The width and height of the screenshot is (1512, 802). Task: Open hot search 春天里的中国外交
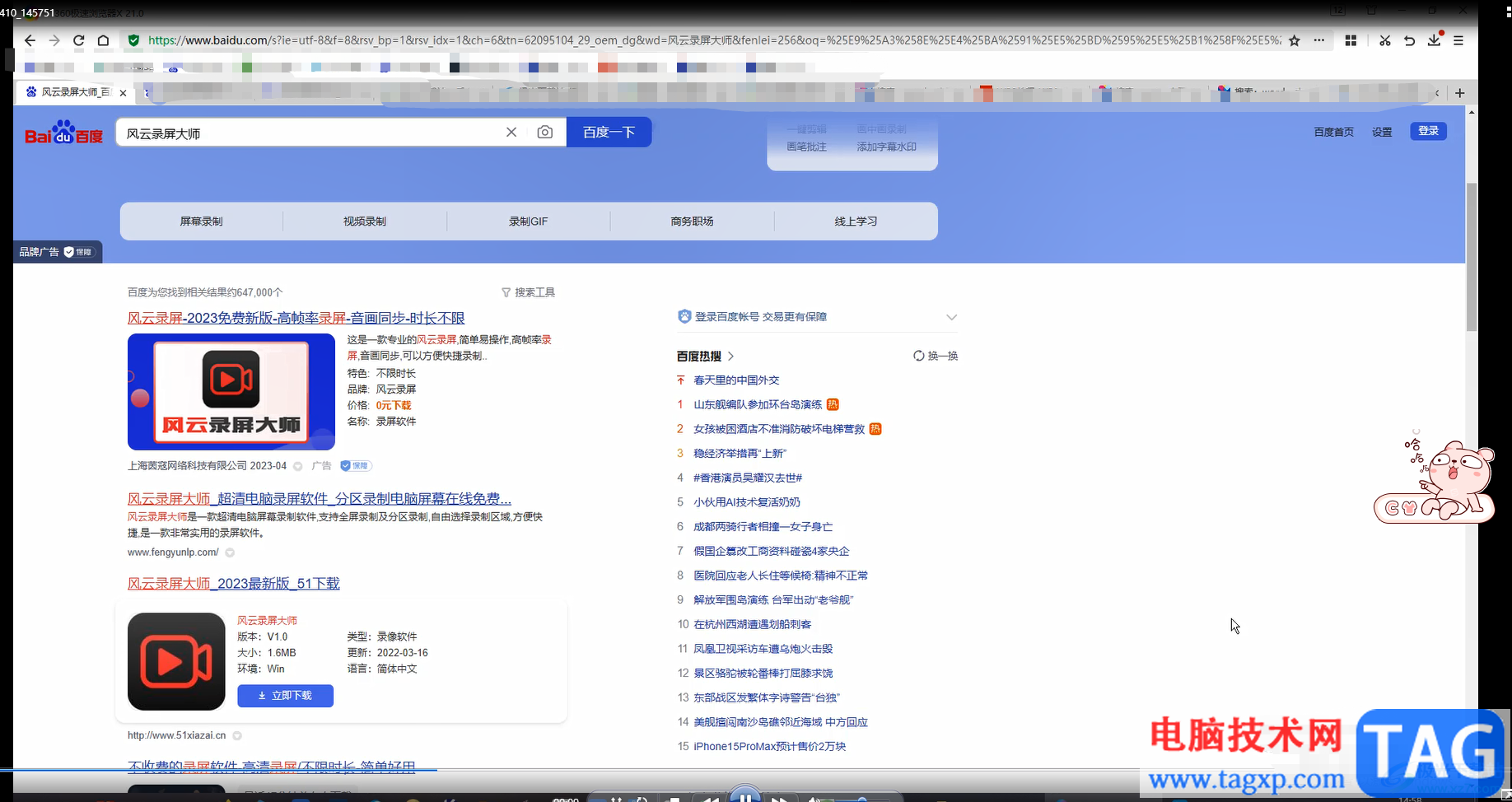pos(736,380)
